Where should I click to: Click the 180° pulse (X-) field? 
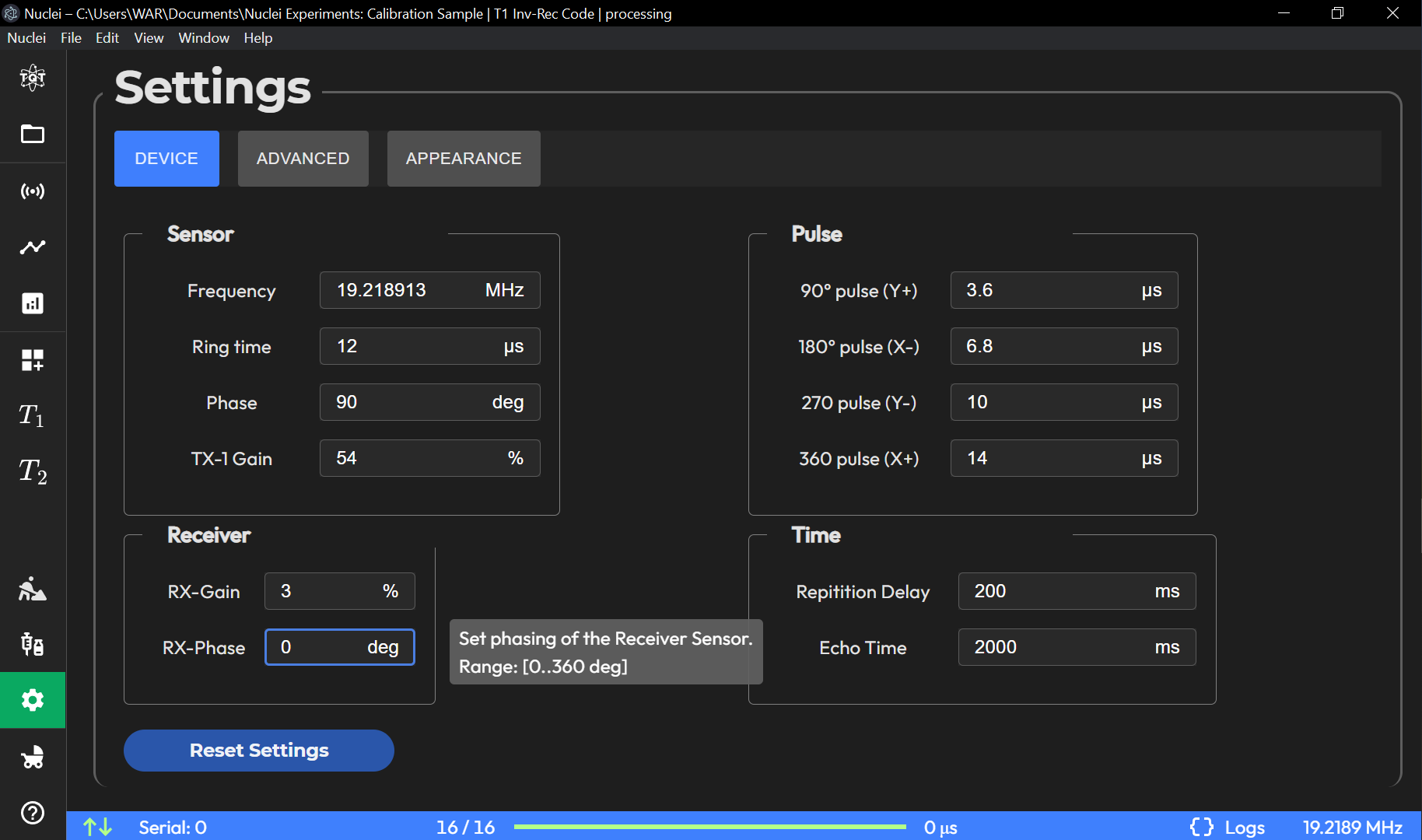1064,346
